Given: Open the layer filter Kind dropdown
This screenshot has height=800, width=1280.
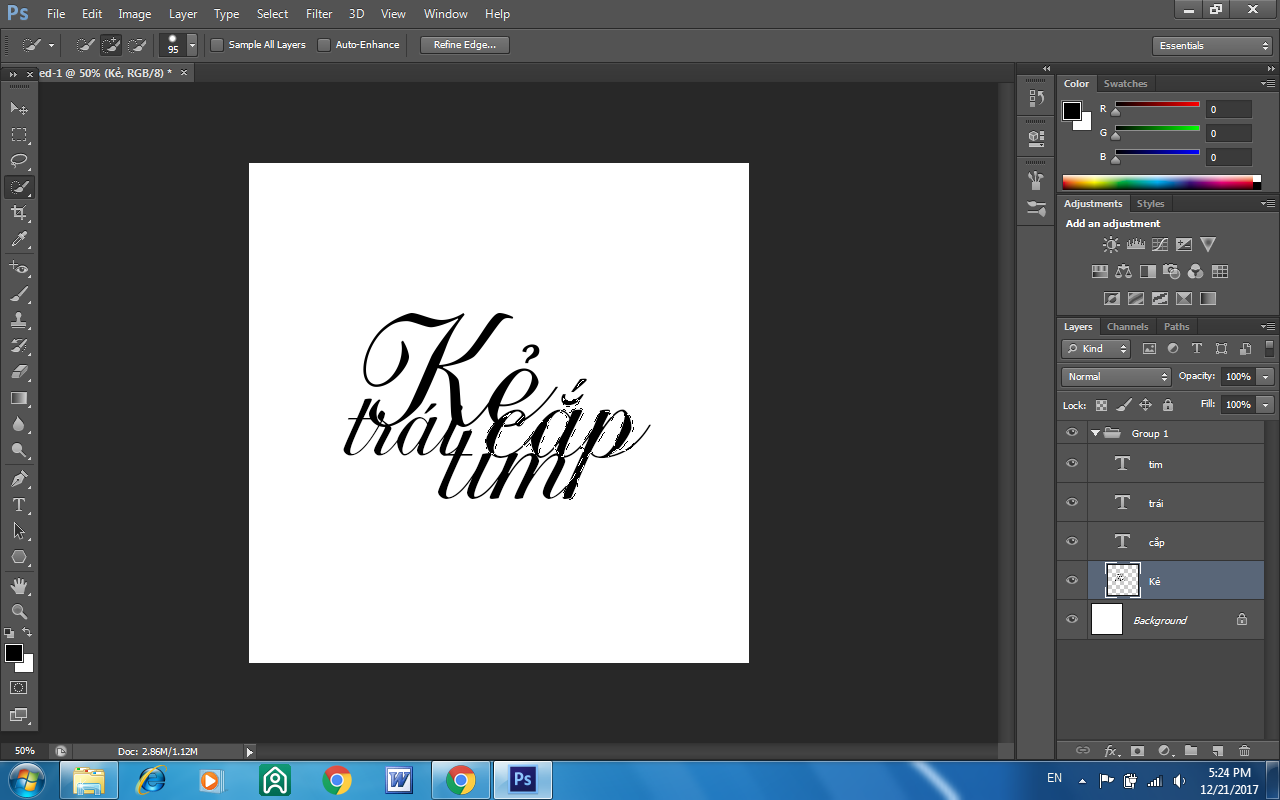Looking at the screenshot, I should pyautogui.click(x=1096, y=348).
